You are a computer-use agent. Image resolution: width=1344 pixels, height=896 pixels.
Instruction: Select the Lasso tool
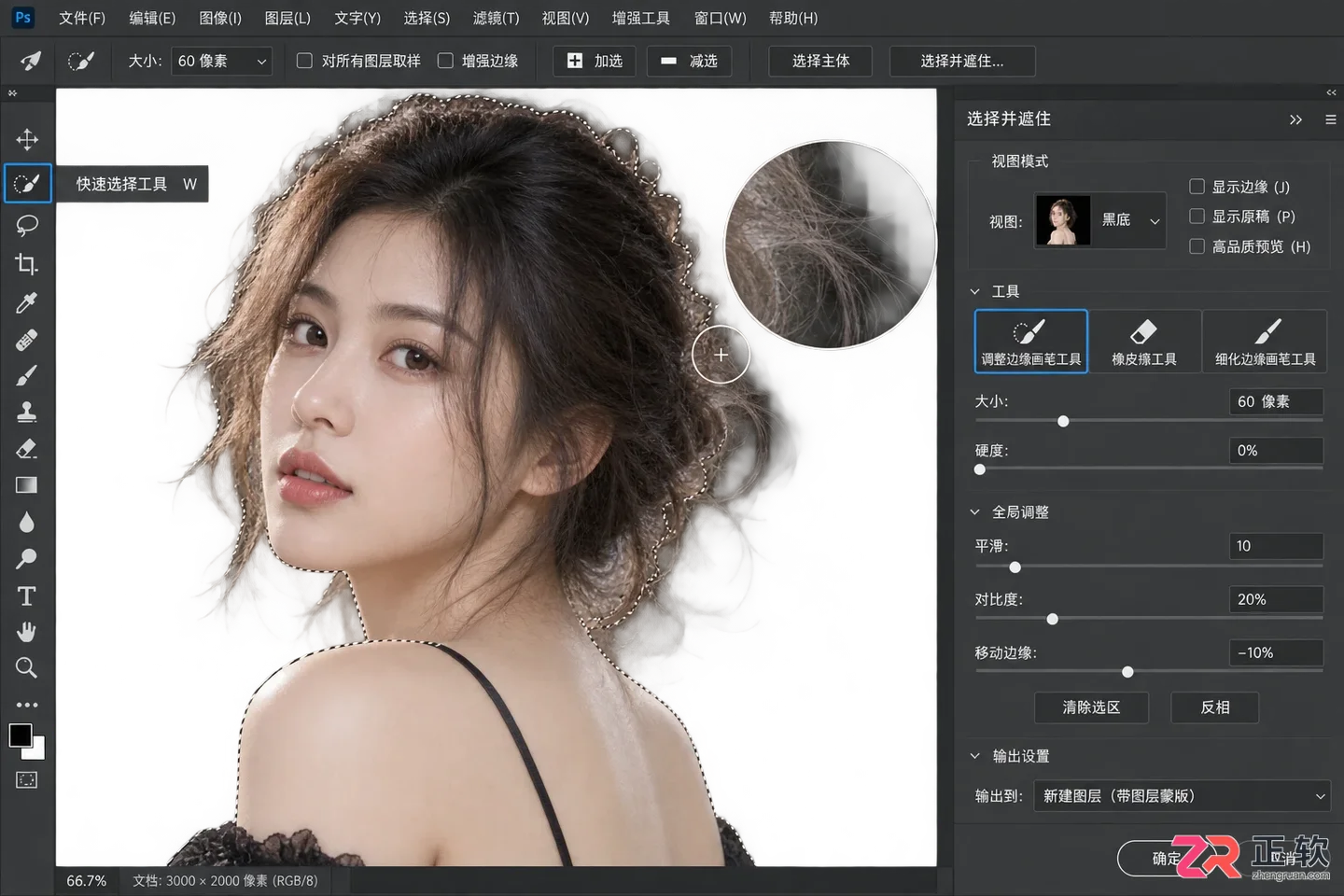[x=27, y=225]
